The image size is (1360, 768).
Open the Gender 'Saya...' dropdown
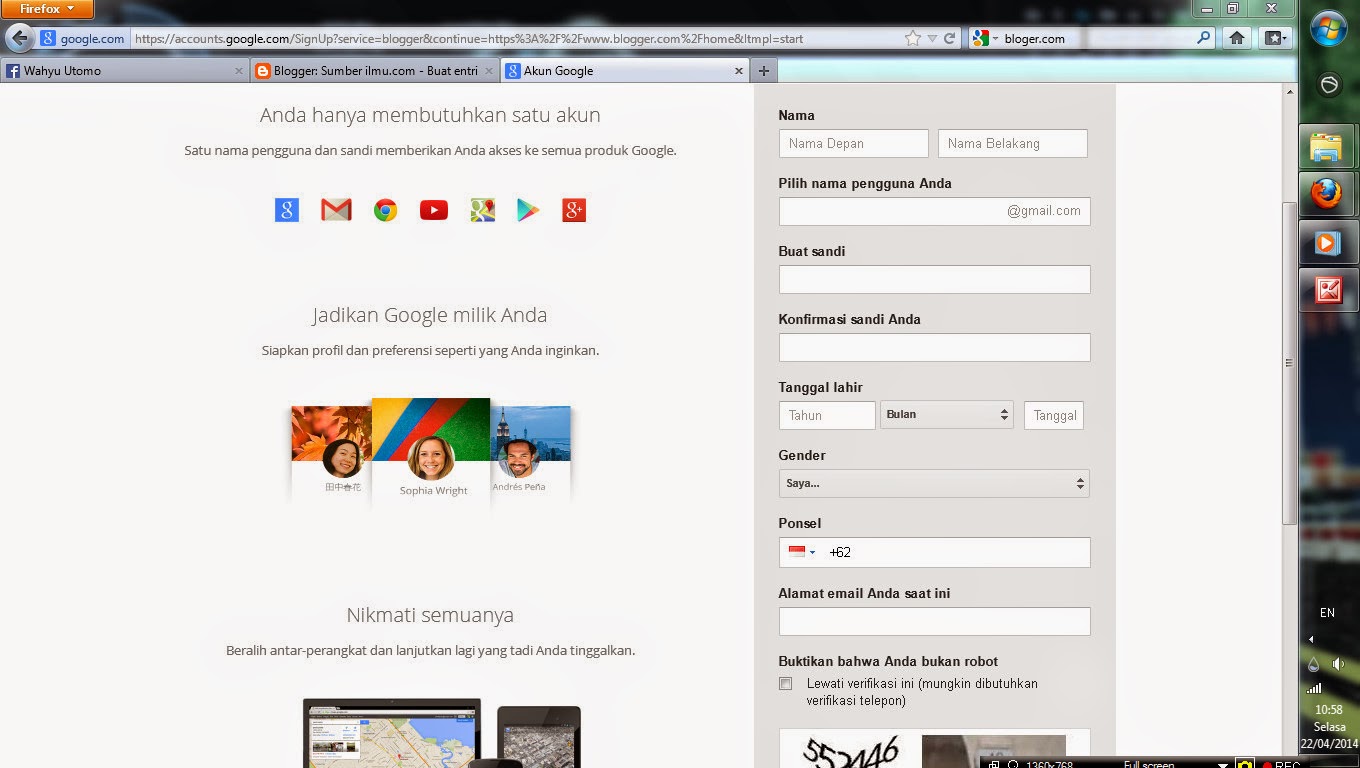pos(933,483)
